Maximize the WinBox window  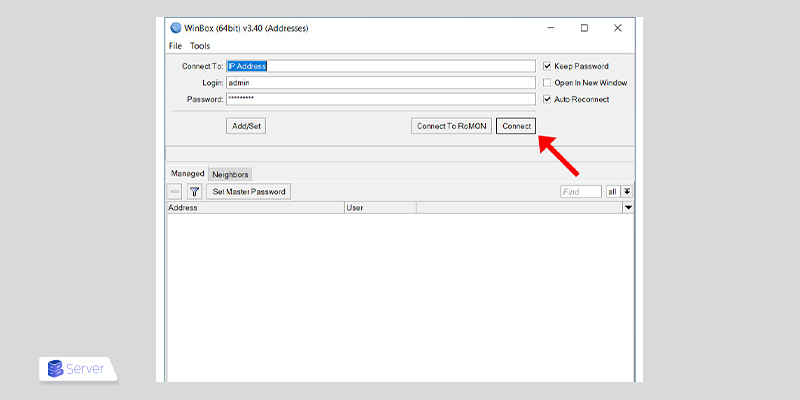(584, 28)
